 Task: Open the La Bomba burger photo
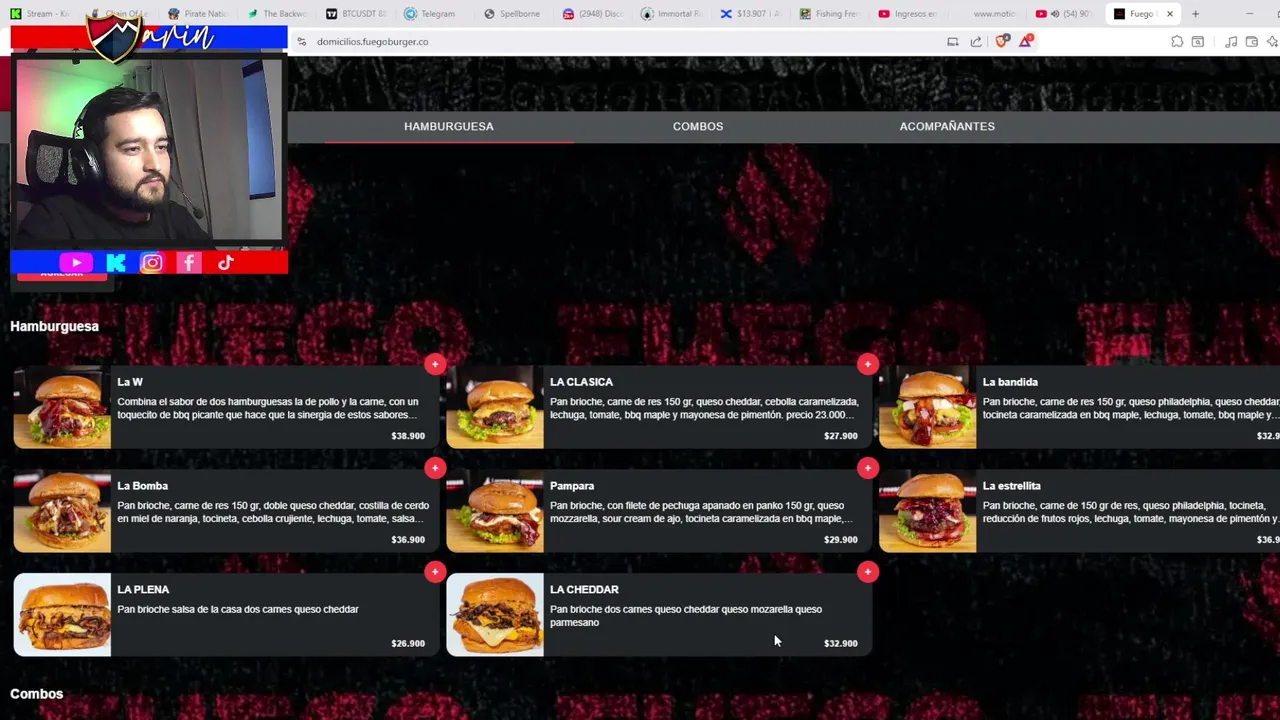[x=62, y=511]
